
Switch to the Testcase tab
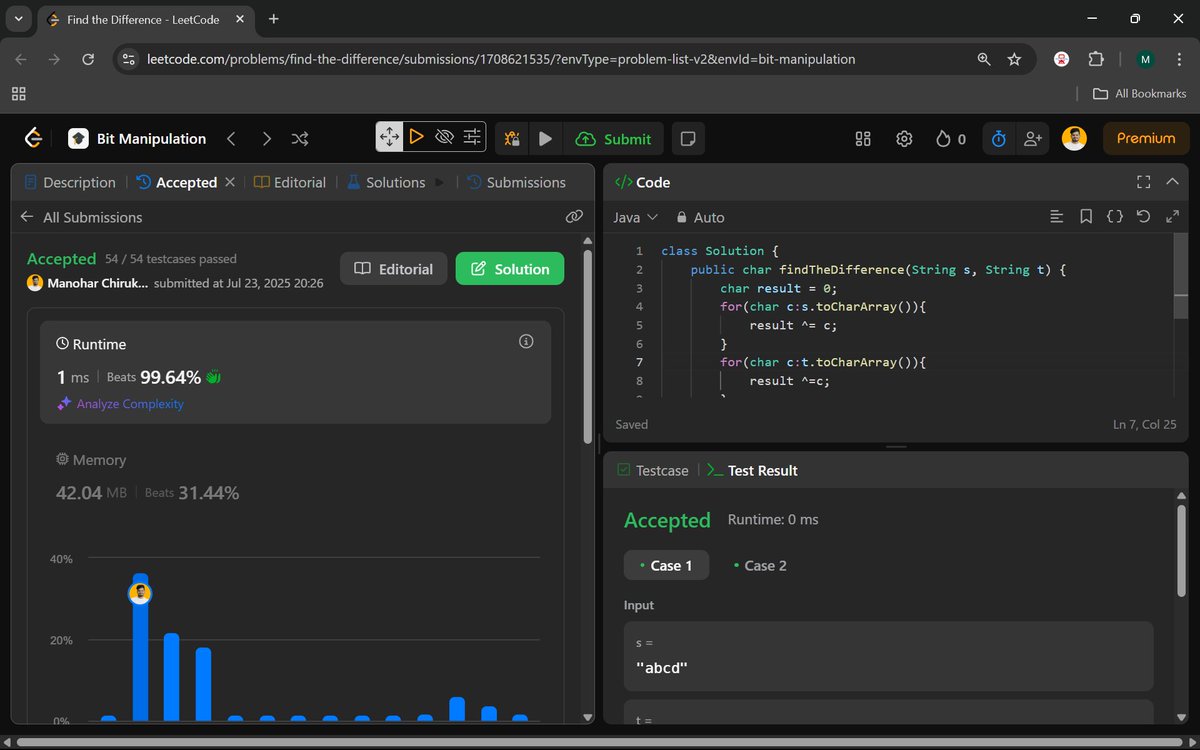(x=653, y=470)
